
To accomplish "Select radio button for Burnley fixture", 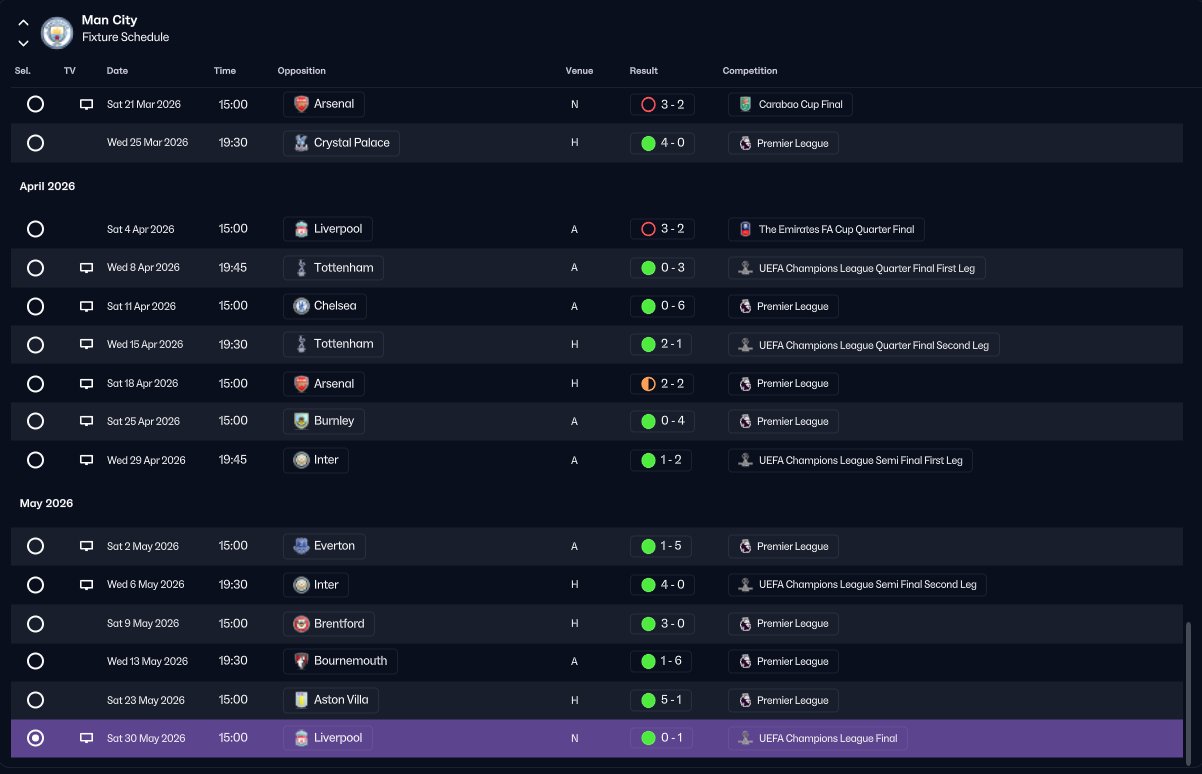I will (35, 421).
